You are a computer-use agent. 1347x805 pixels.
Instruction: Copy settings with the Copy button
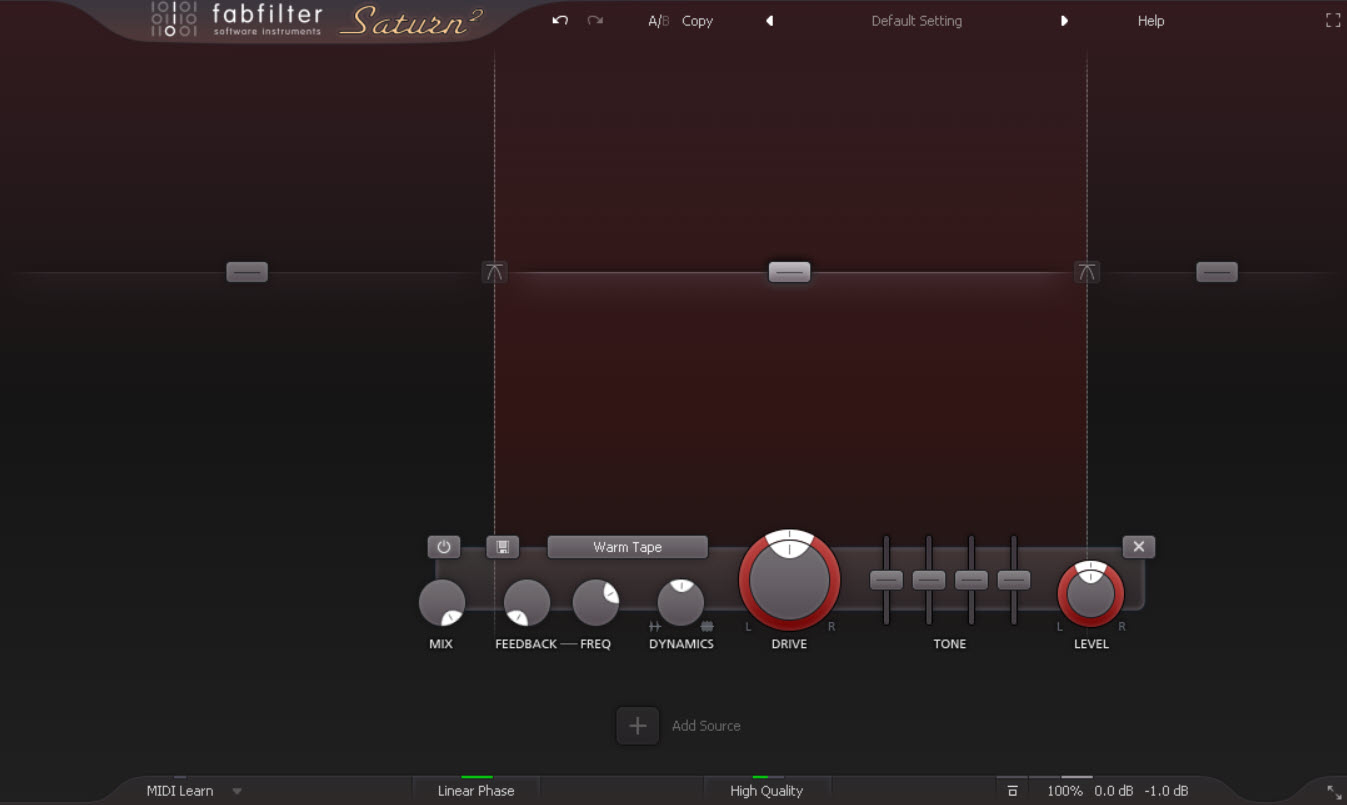(x=697, y=20)
